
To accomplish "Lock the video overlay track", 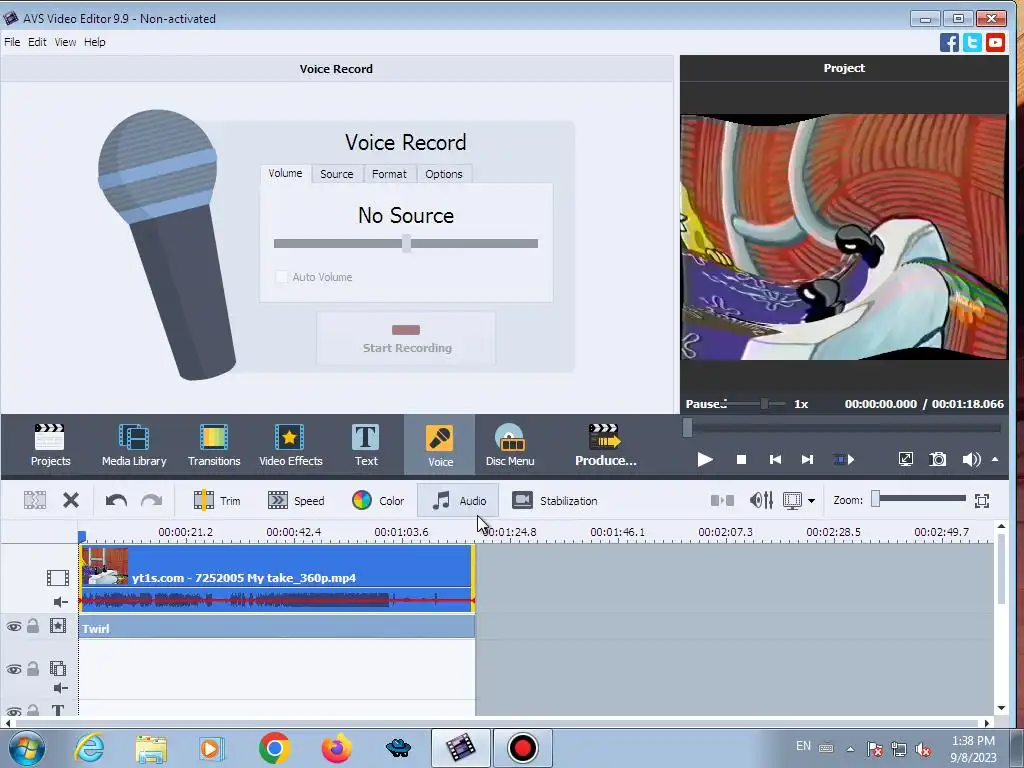I will pos(33,669).
